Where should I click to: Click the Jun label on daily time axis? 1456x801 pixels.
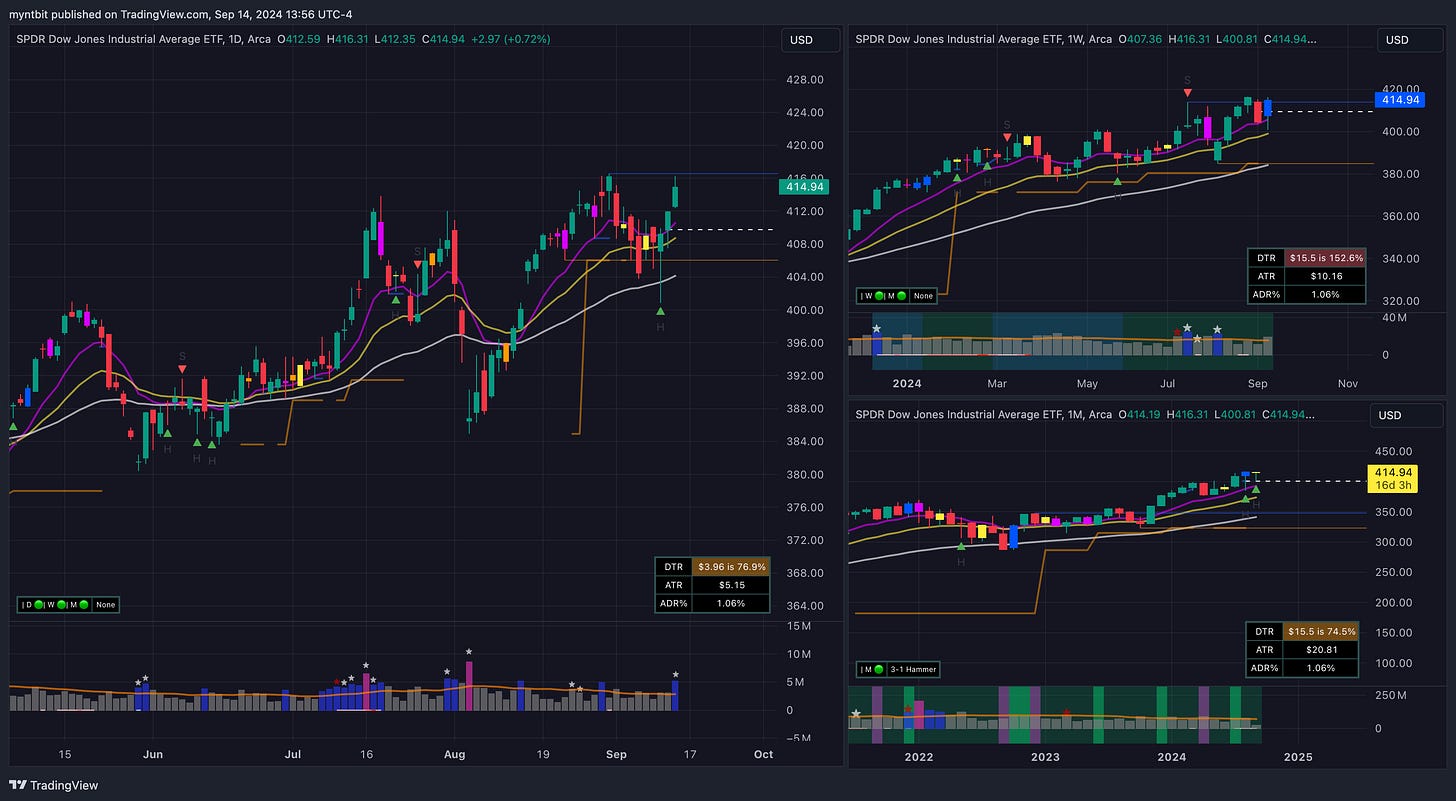tap(152, 755)
